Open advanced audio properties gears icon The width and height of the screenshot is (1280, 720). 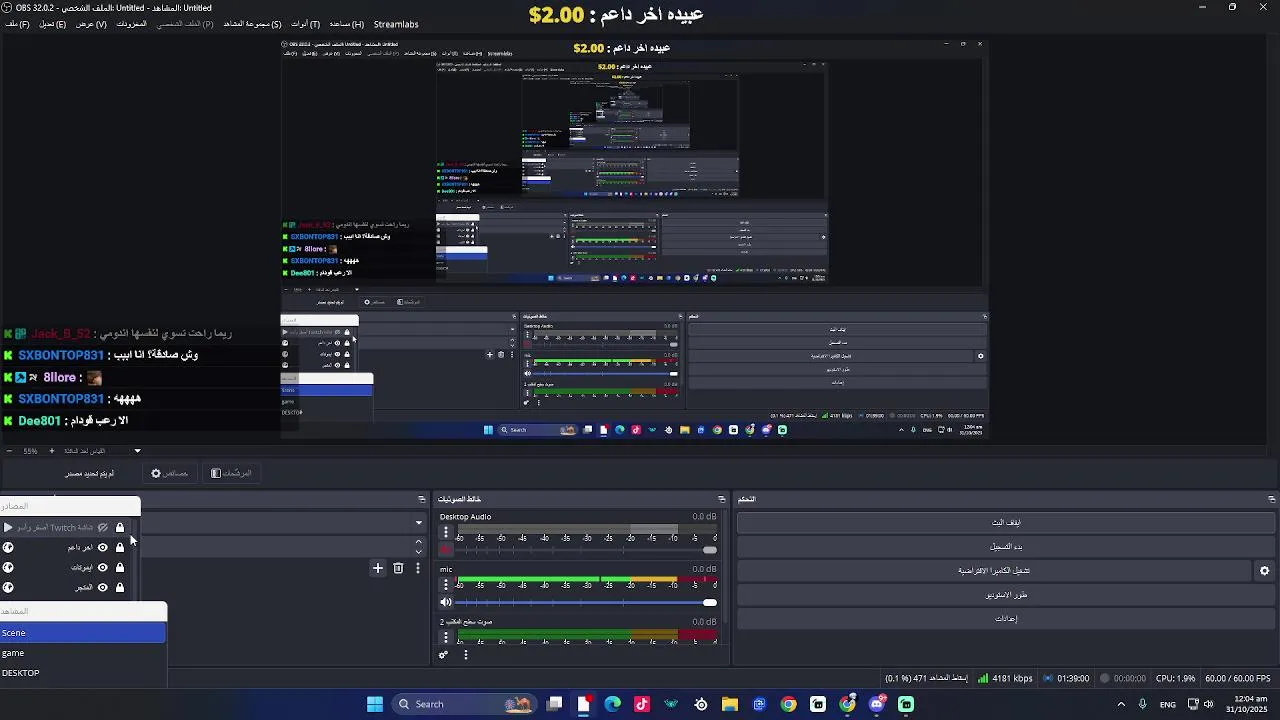[x=443, y=655]
